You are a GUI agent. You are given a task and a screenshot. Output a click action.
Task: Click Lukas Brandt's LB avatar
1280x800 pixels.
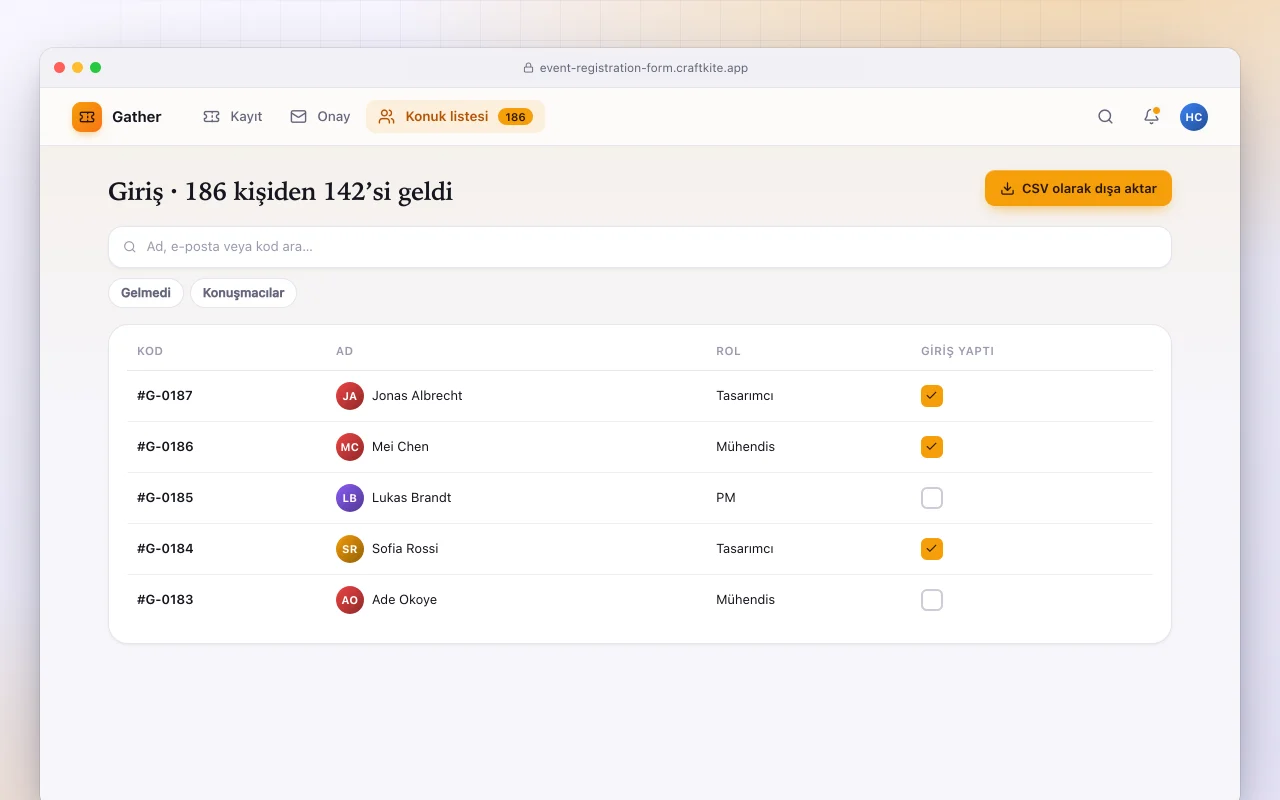(350, 498)
